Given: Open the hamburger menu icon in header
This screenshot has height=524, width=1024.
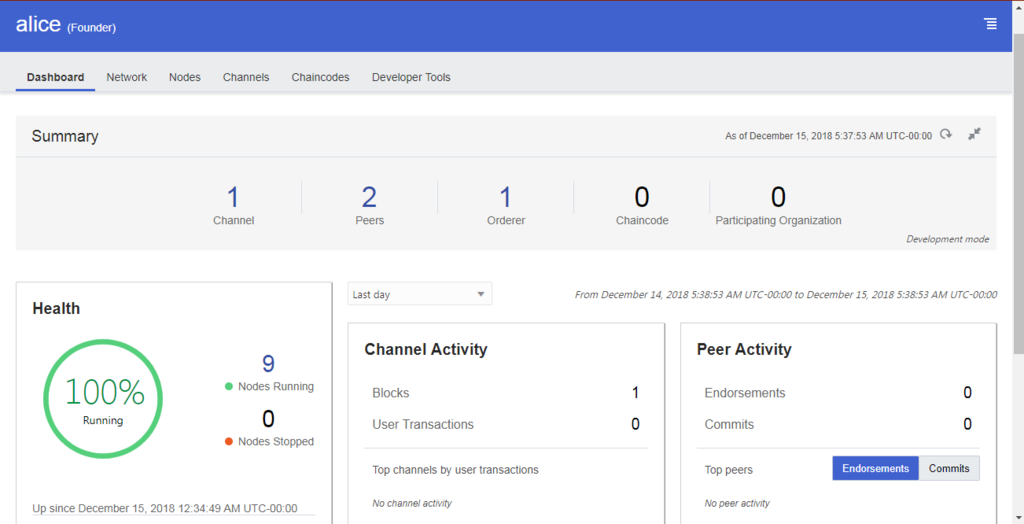Looking at the screenshot, I should [991, 24].
